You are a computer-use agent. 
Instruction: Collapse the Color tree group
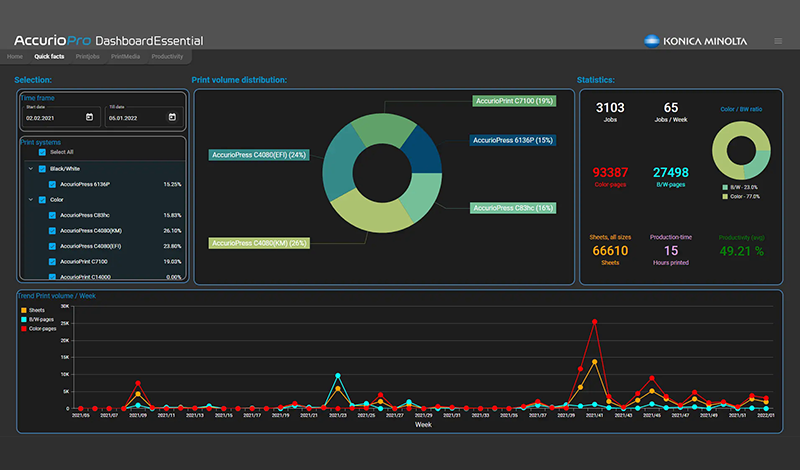click(x=31, y=200)
